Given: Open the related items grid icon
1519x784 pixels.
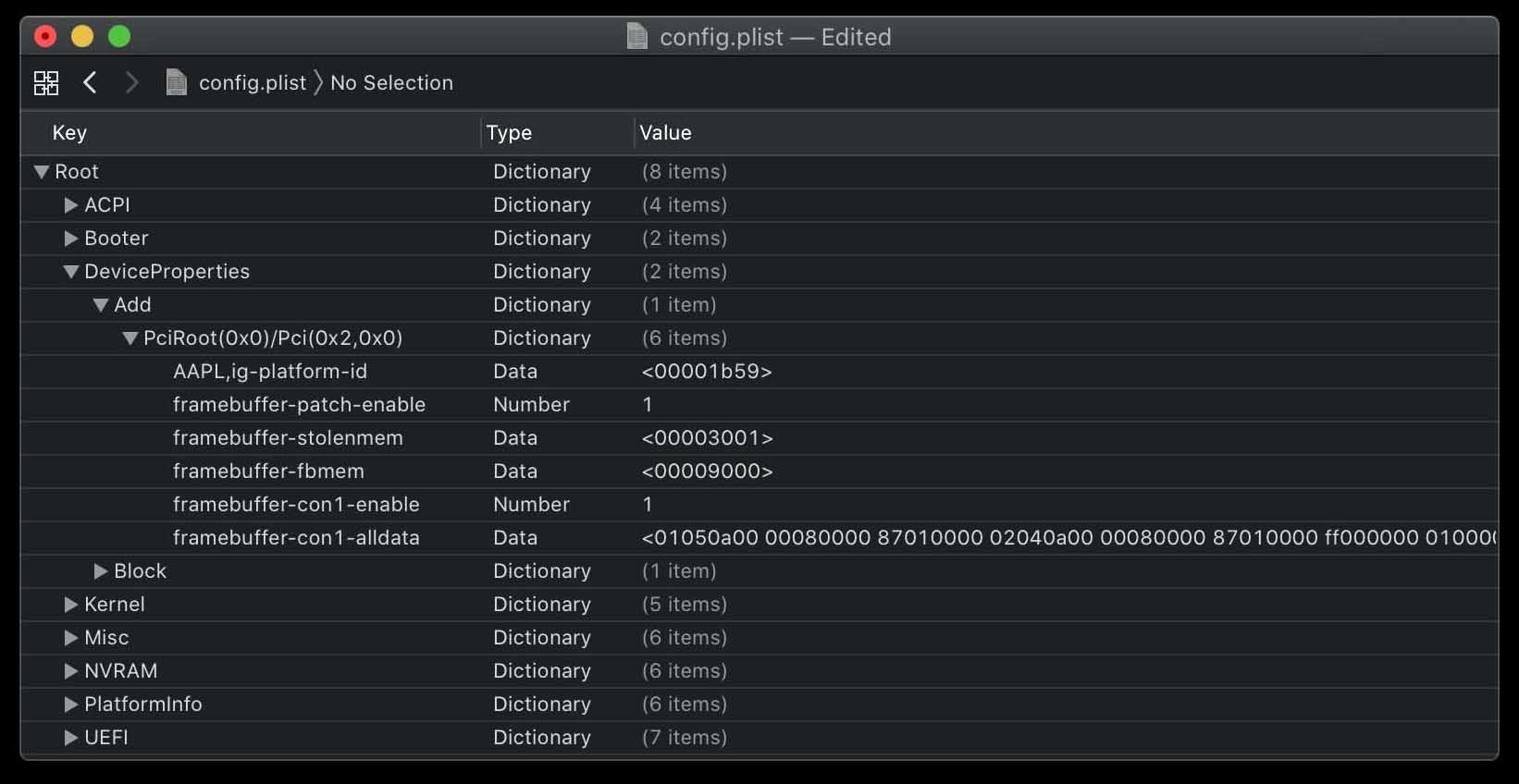Looking at the screenshot, I should 46,82.
